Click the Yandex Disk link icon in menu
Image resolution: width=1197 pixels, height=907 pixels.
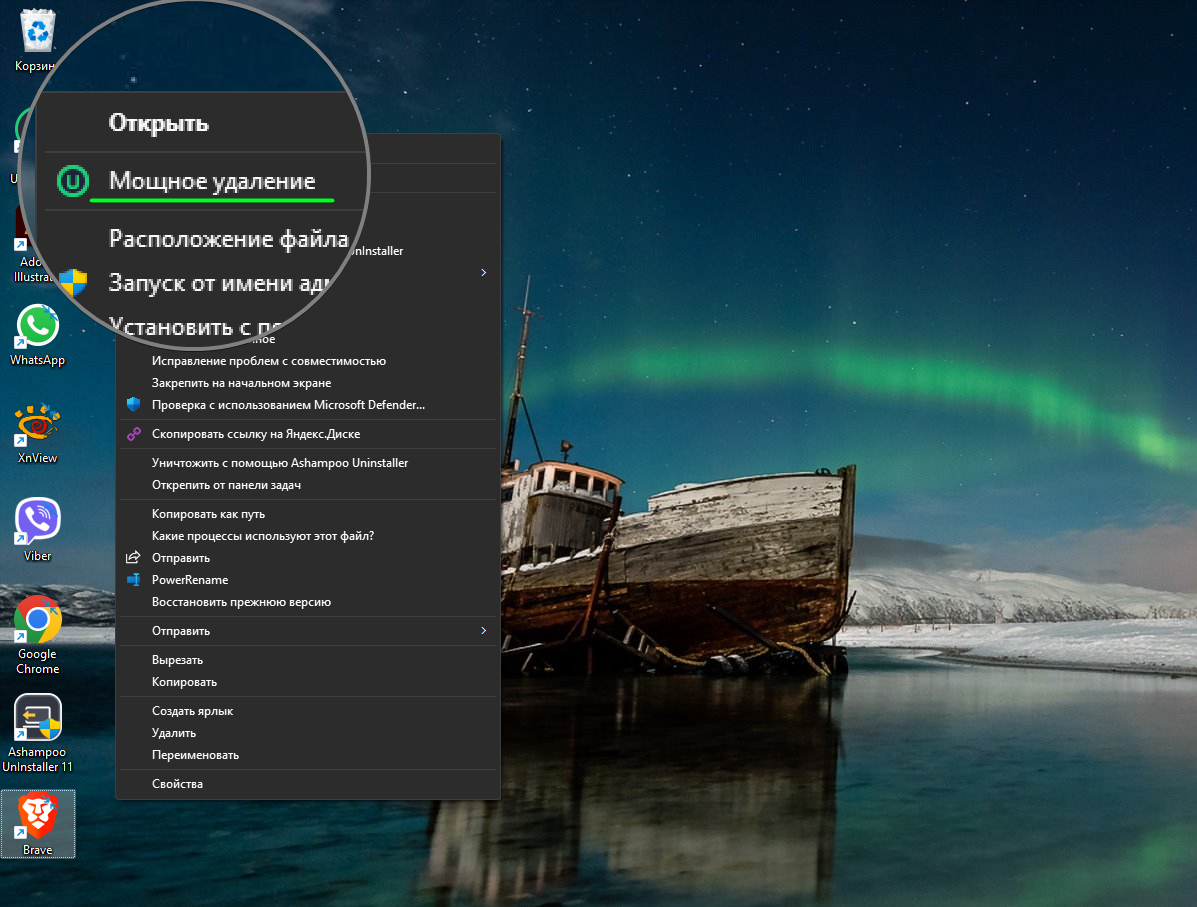click(134, 434)
